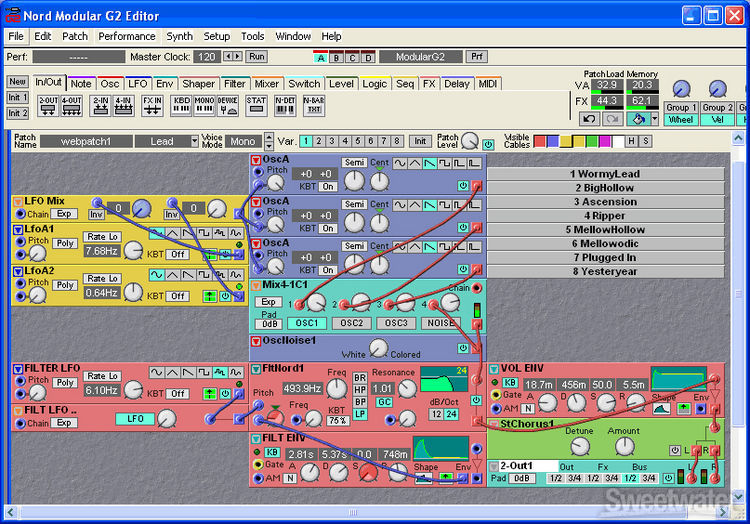The width and height of the screenshot is (750, 524).
Task: Toggle OscNoise1 module power button
Action: click(x=463, y=348)
